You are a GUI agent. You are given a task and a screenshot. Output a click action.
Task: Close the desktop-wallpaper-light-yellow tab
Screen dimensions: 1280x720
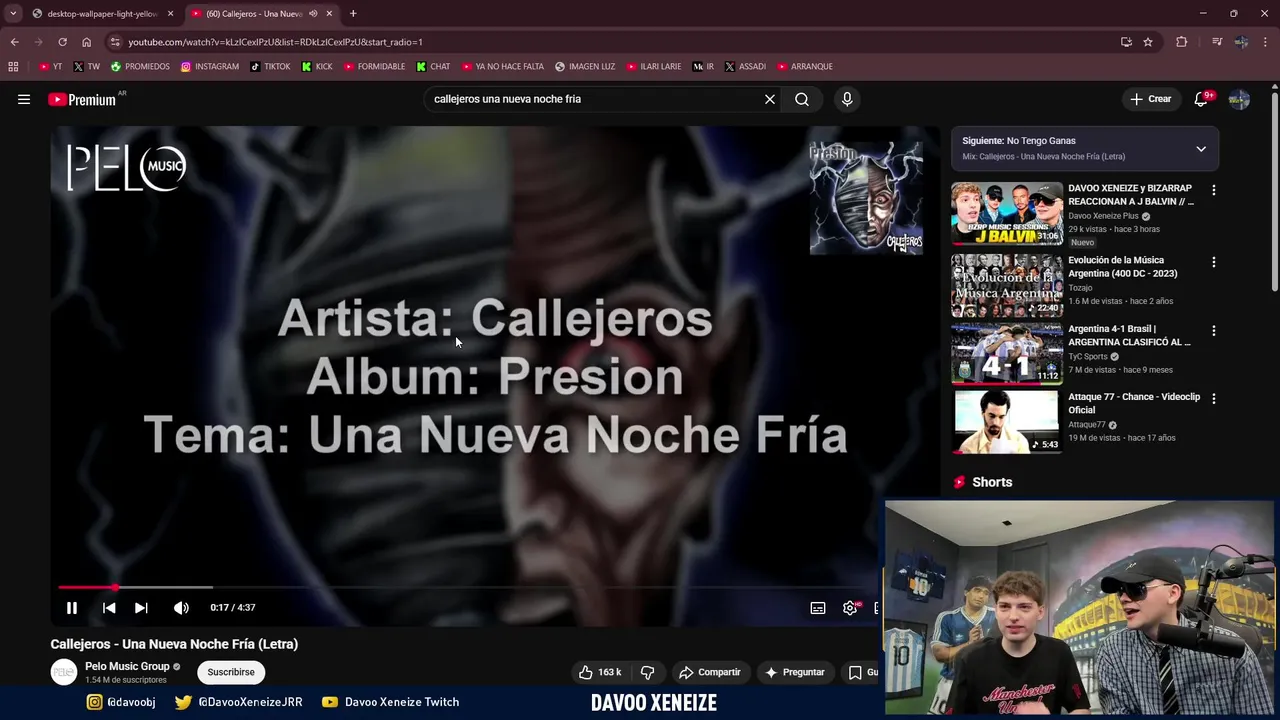pyautogui.click(x=170, y=14)
